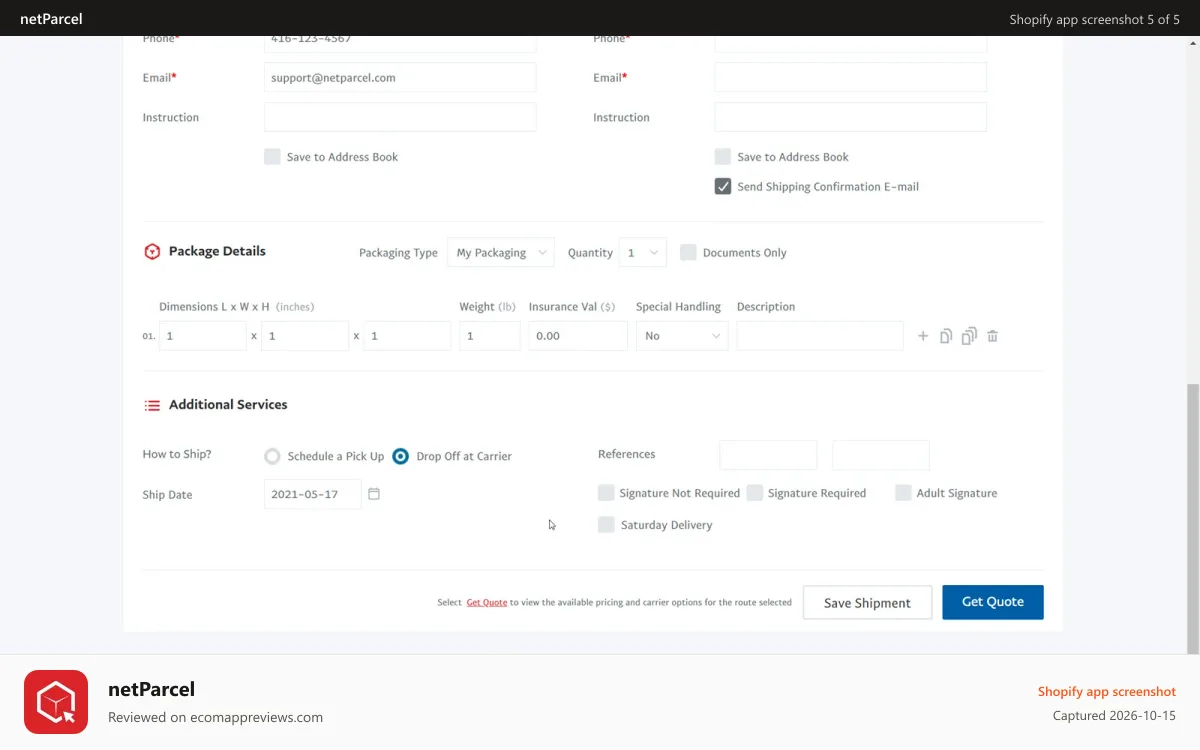1200x750 pixels.
Task: Select Schedule a Pick Up option
Action: (x=272, y=456)
